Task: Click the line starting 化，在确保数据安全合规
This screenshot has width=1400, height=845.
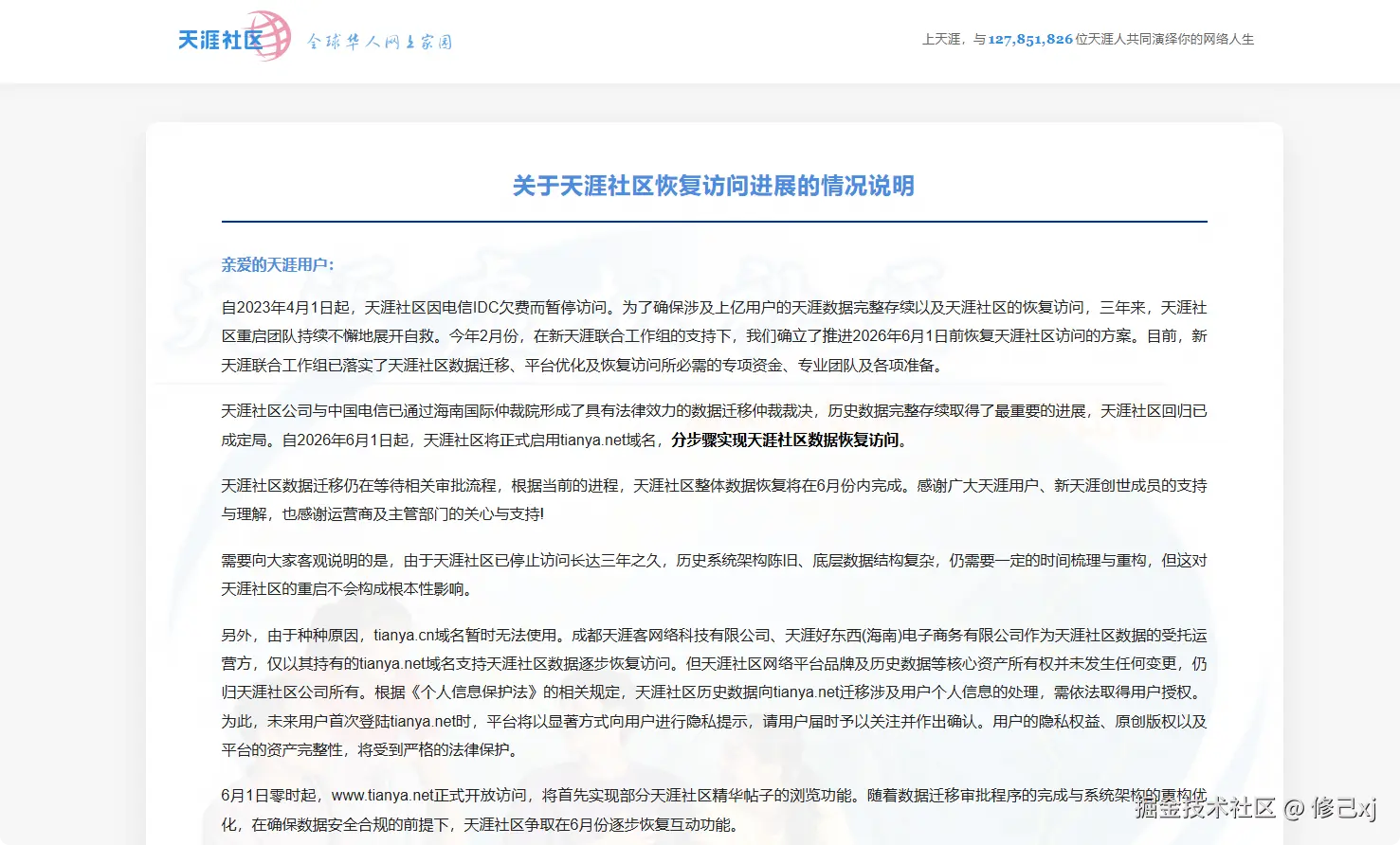Action: point(480,825)
